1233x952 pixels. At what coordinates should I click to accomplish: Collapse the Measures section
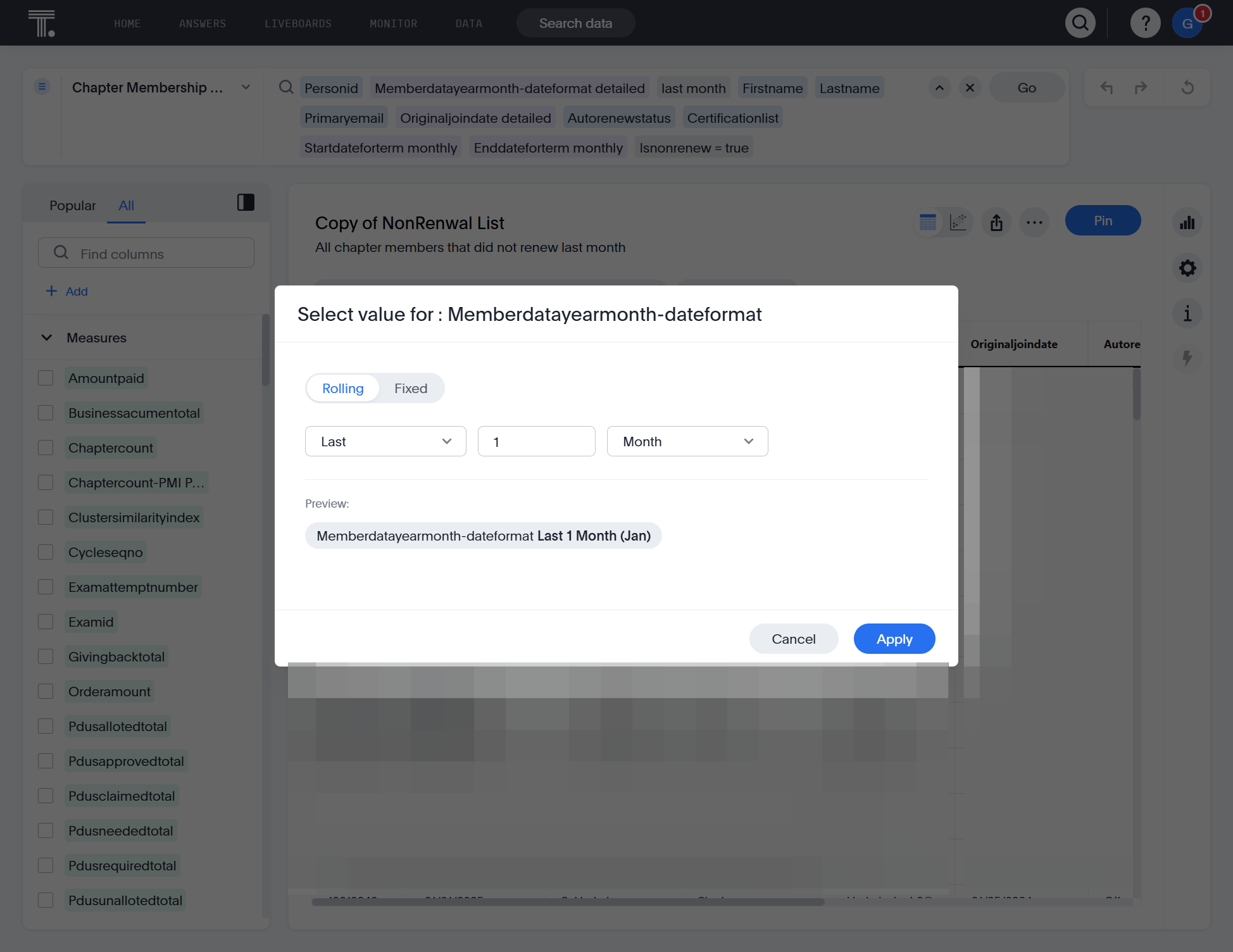coord(47,337)
